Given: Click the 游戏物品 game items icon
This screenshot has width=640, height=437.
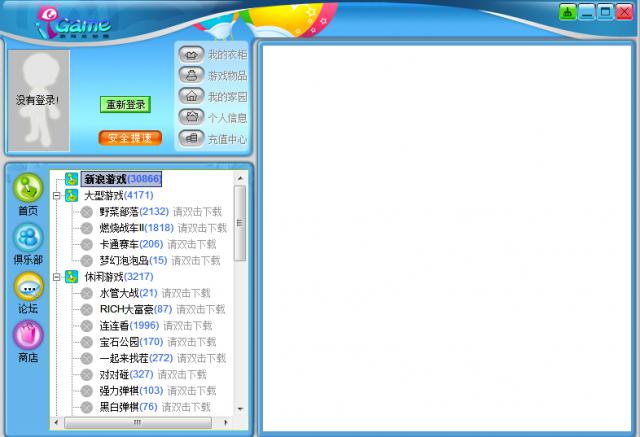Looking at the screenshot, I should pos(191,75).
